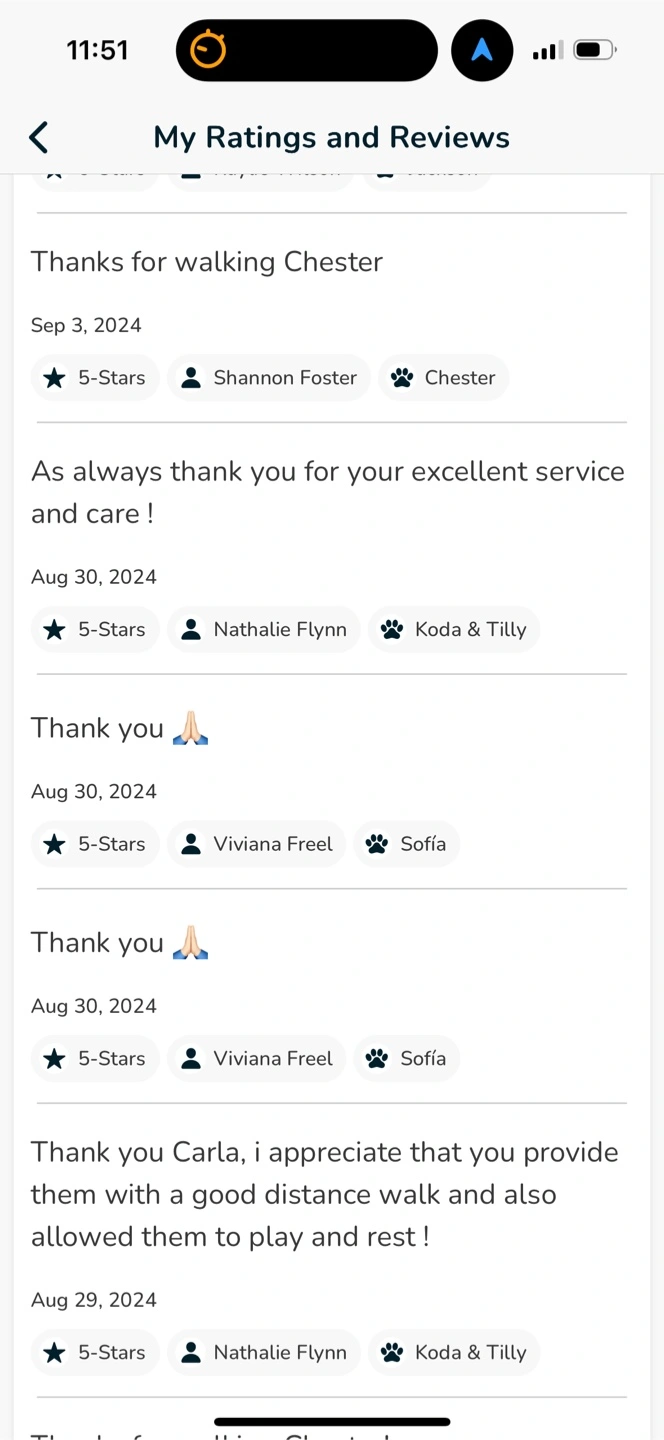The image size is (664, 1440).
Task: Tap the Aug 29 Koda & Tilly chip
Action: point(454,1353)
